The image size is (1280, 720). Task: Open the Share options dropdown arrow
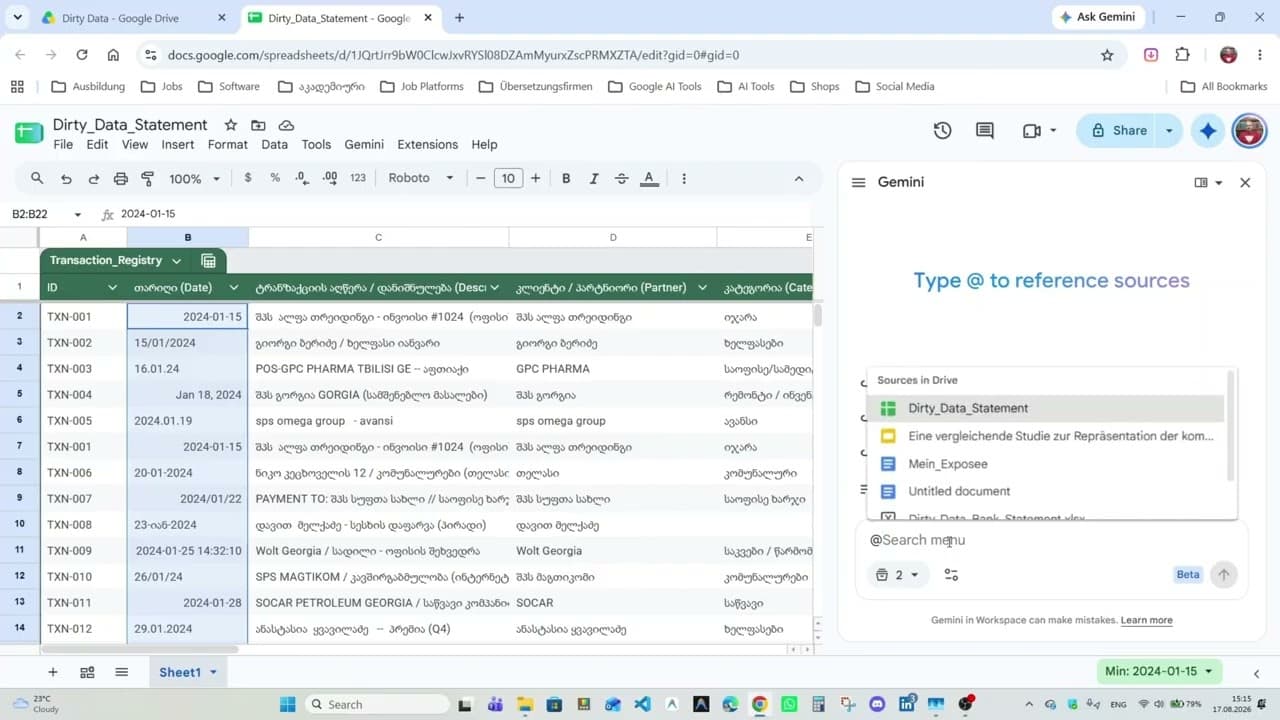pos(1169,130)
